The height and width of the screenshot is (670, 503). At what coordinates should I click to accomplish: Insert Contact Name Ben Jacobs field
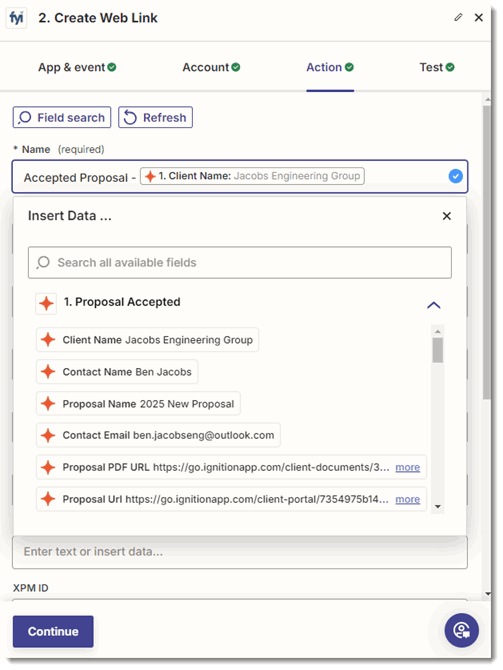(117, 372)
